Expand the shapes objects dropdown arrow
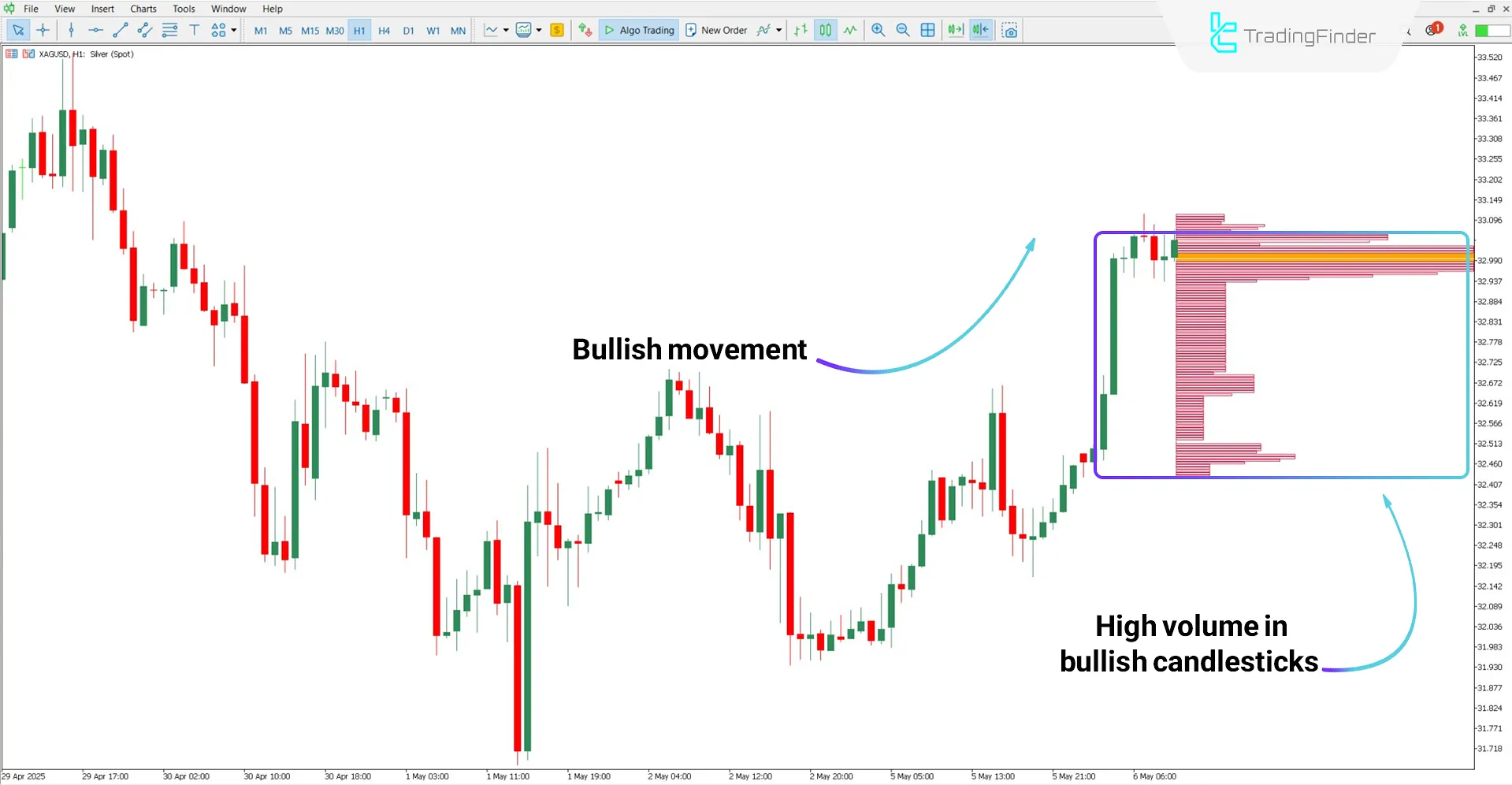The width and height of the screenshot is (1512, 785). (x=234, y=30)
